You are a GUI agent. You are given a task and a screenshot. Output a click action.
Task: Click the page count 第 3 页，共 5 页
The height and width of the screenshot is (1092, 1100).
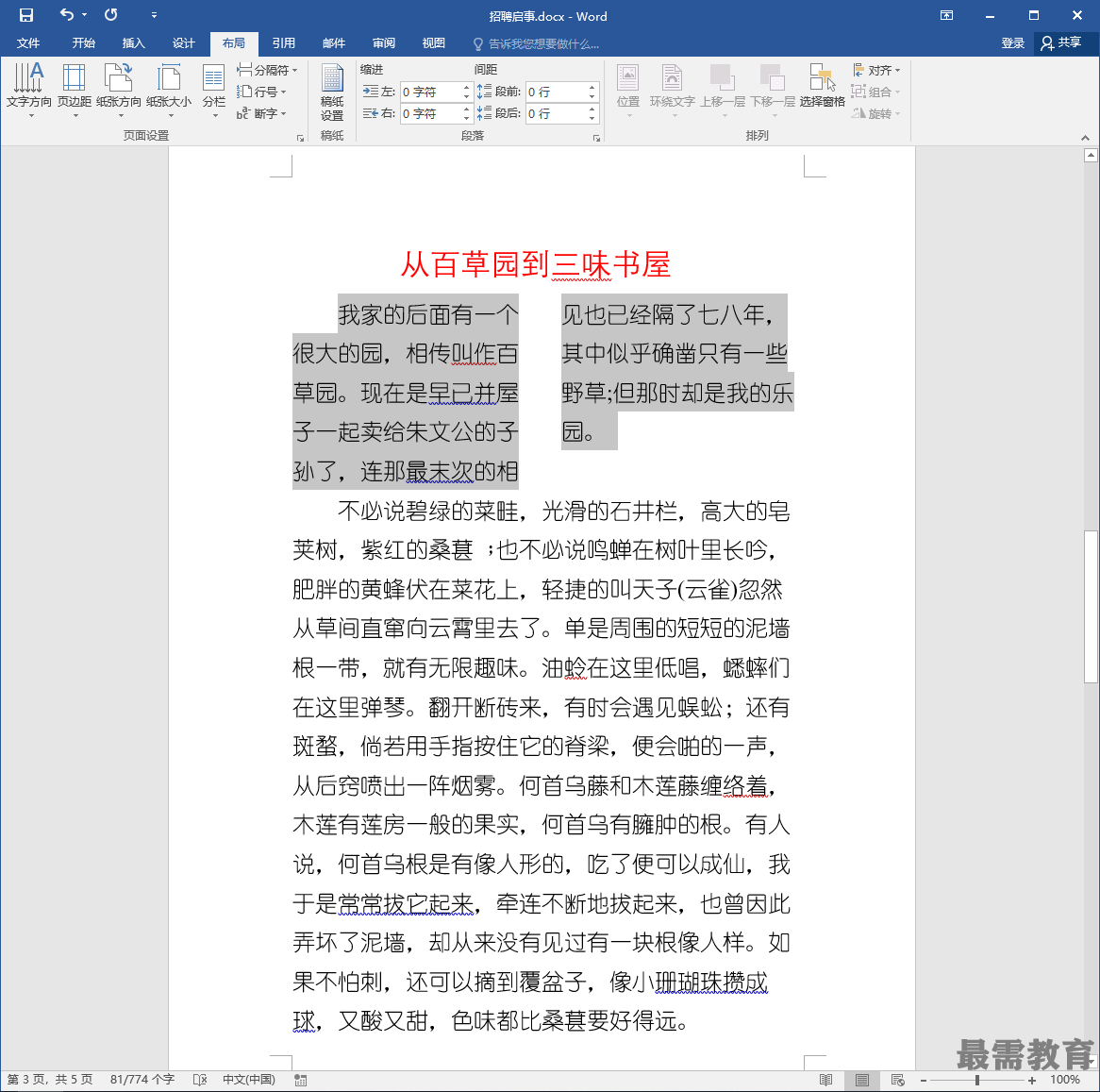tap(50, 1080)
